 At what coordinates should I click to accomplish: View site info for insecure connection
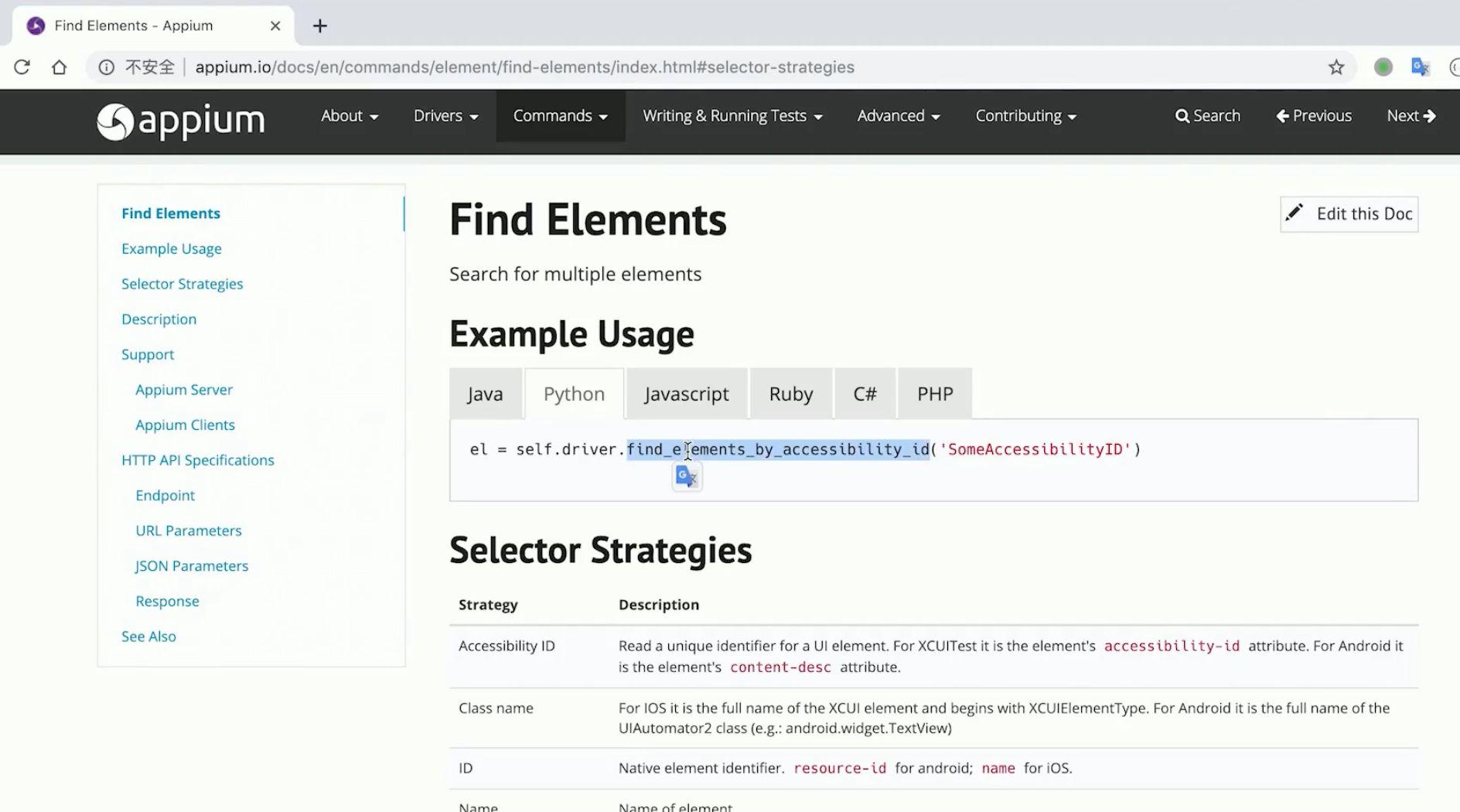coord(107,67)
